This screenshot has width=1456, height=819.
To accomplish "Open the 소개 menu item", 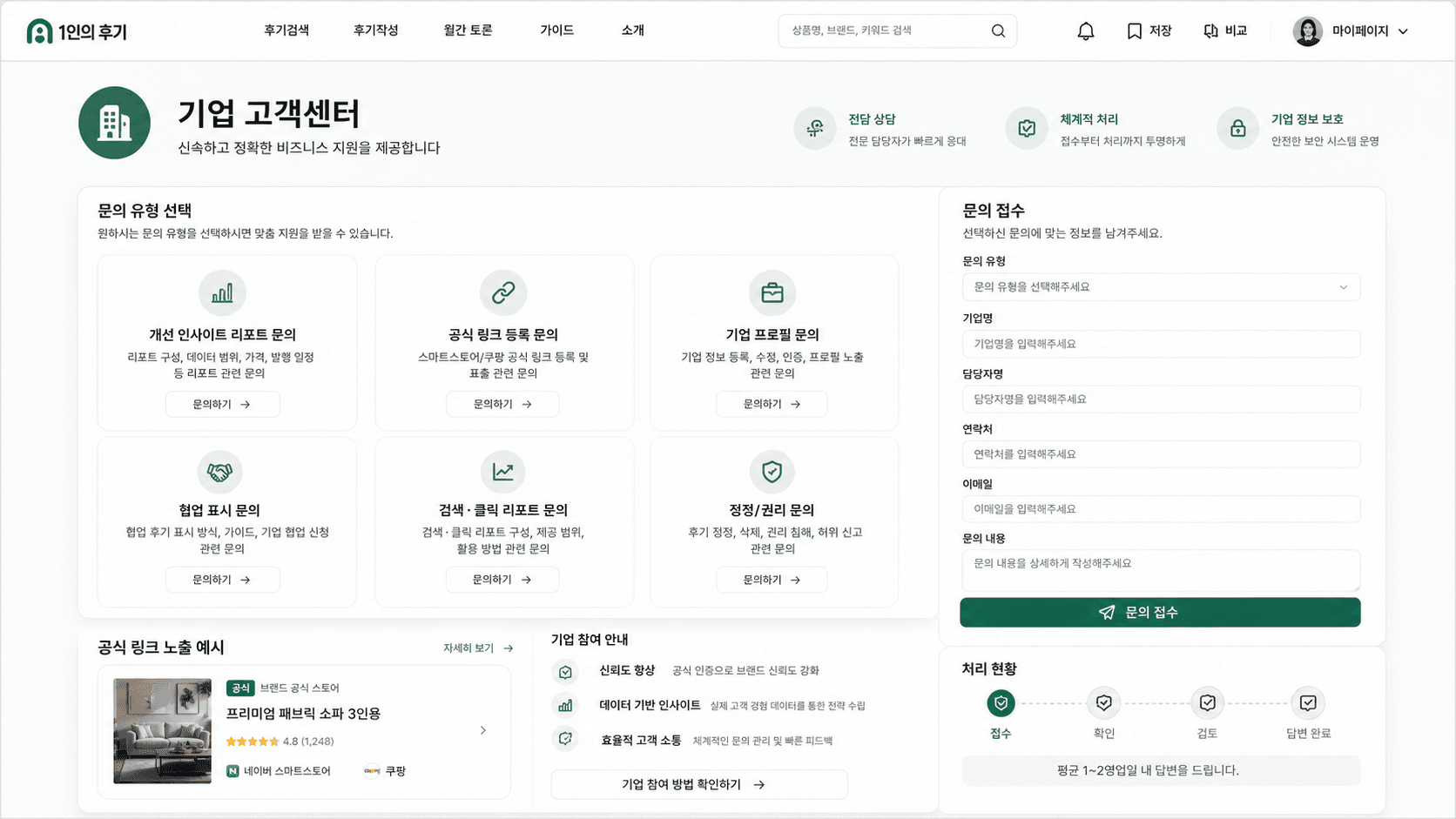I will point(633,30).
